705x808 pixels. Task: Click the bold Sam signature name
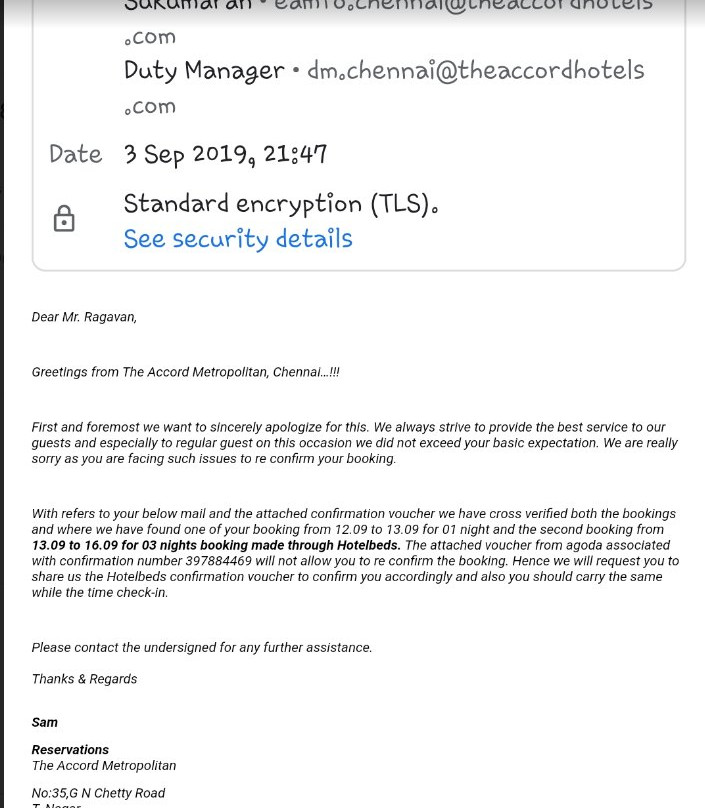coord(45,722)
